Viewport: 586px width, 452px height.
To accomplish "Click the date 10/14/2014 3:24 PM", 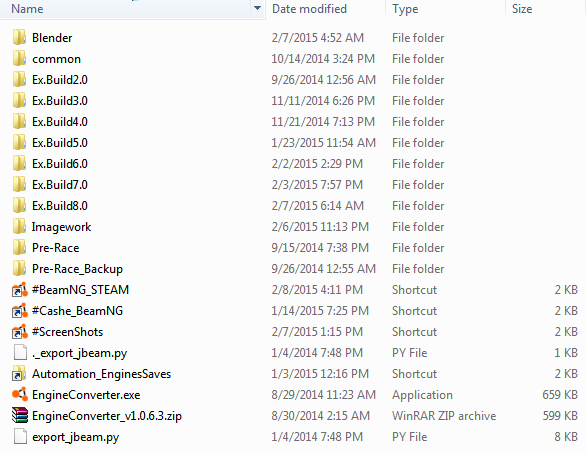I will click(323, 59).
